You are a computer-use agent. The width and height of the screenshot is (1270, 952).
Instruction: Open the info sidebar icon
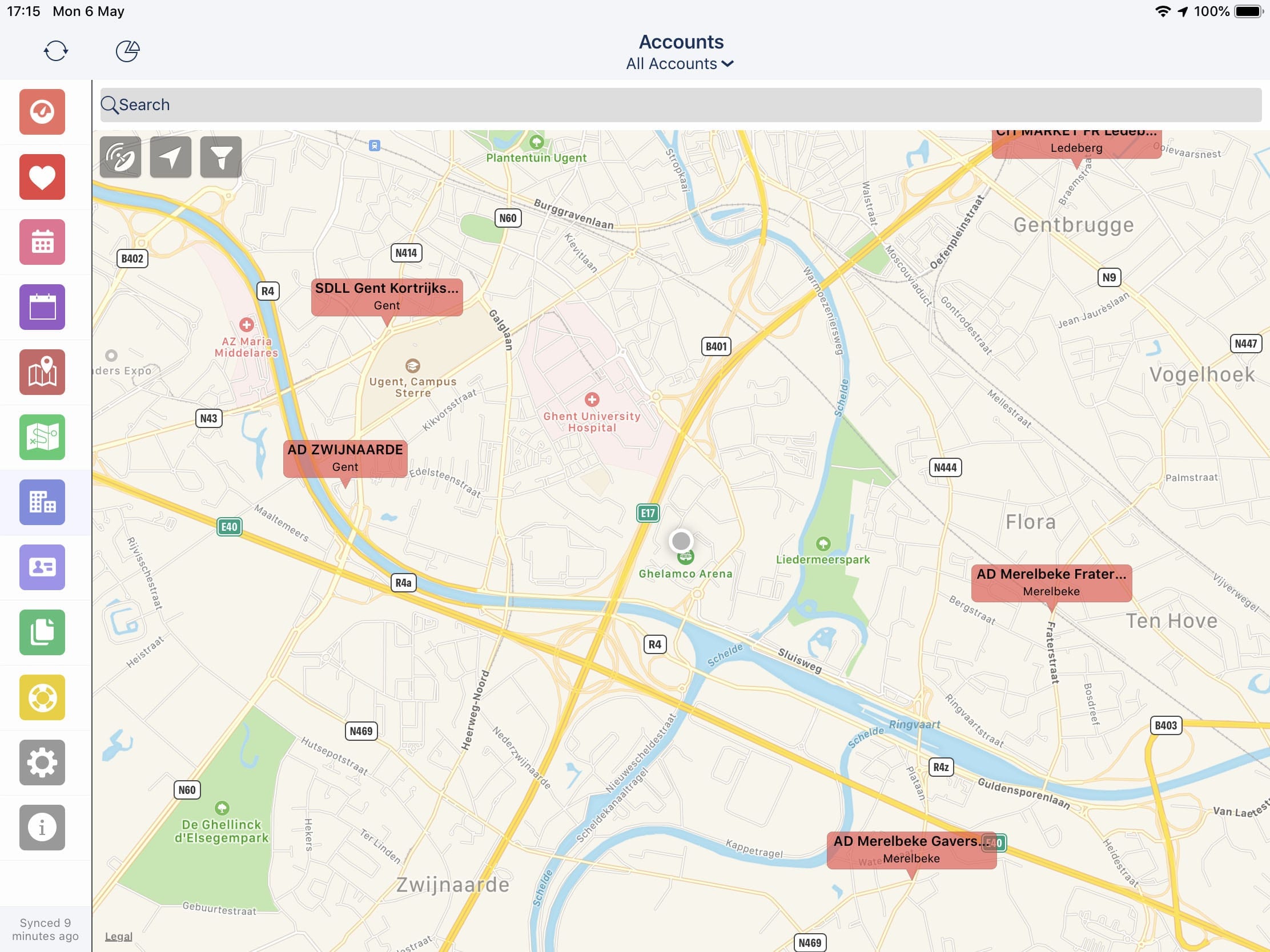[42, 828]
